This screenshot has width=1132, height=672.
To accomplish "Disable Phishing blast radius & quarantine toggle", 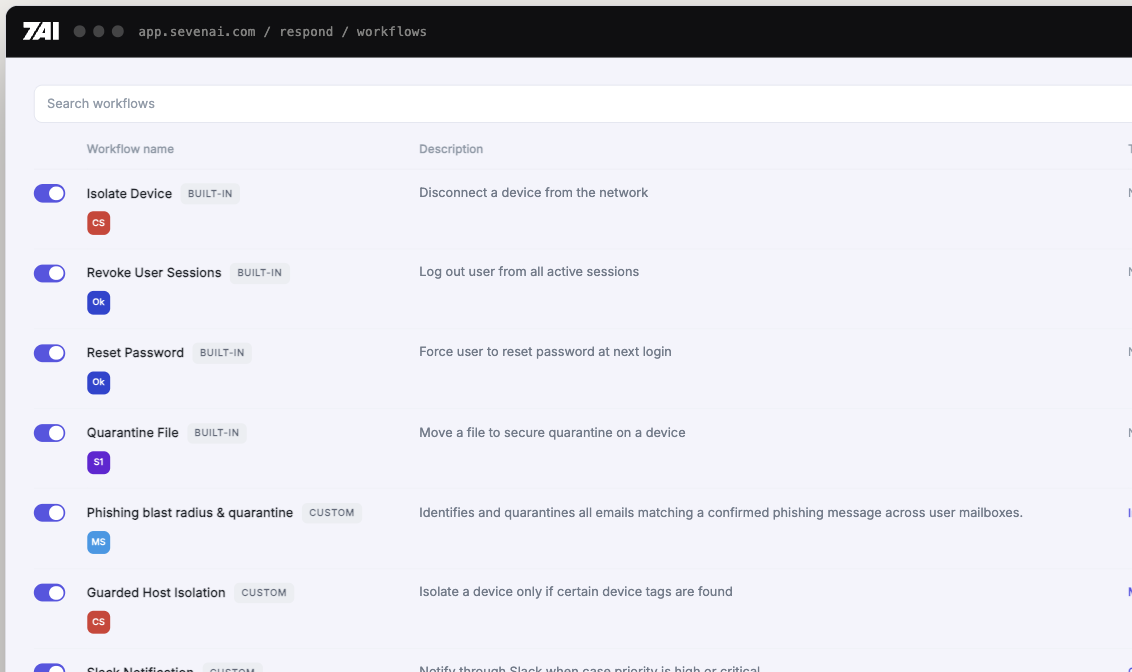I will [50, 512].
